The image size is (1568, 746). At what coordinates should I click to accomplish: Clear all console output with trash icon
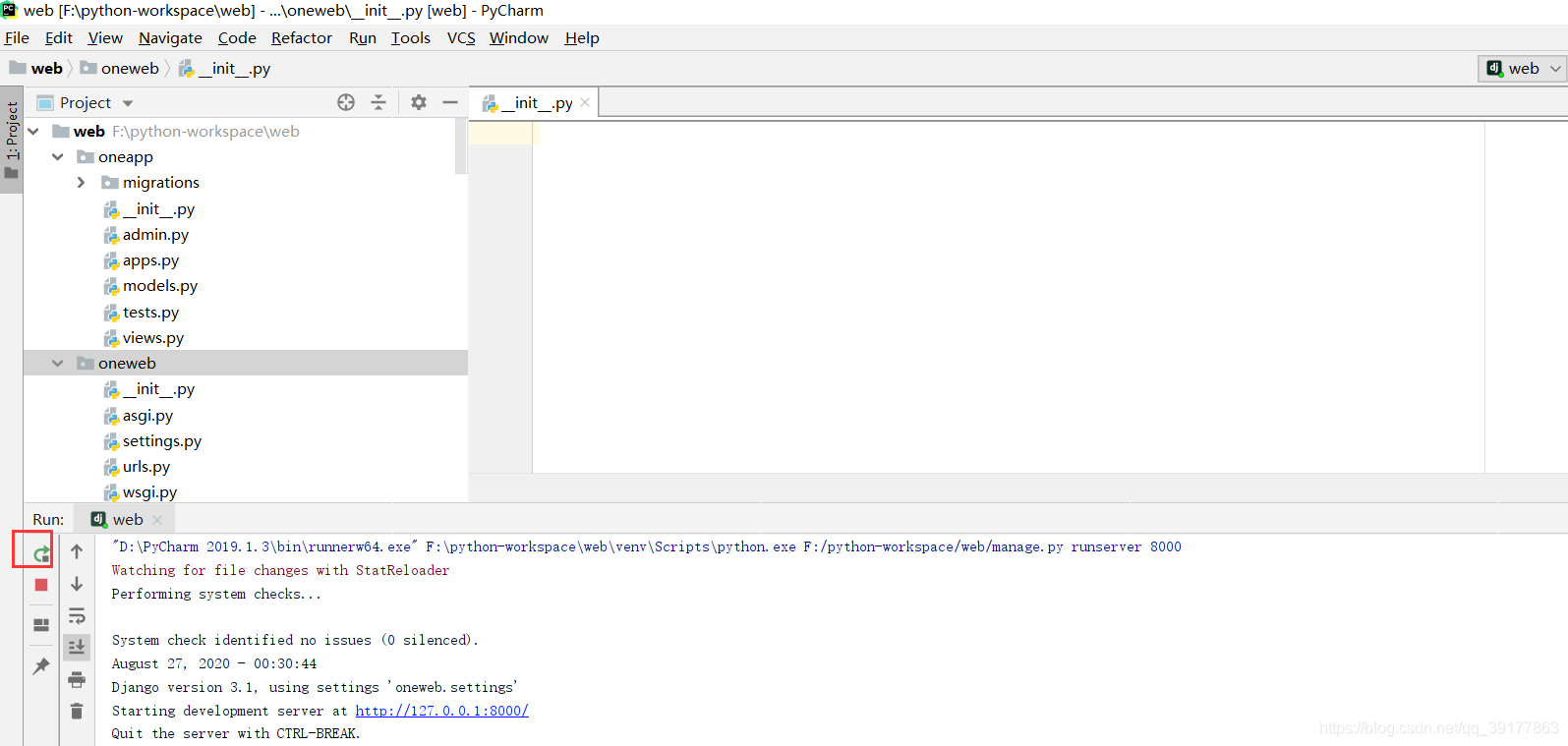coord(77,711)
